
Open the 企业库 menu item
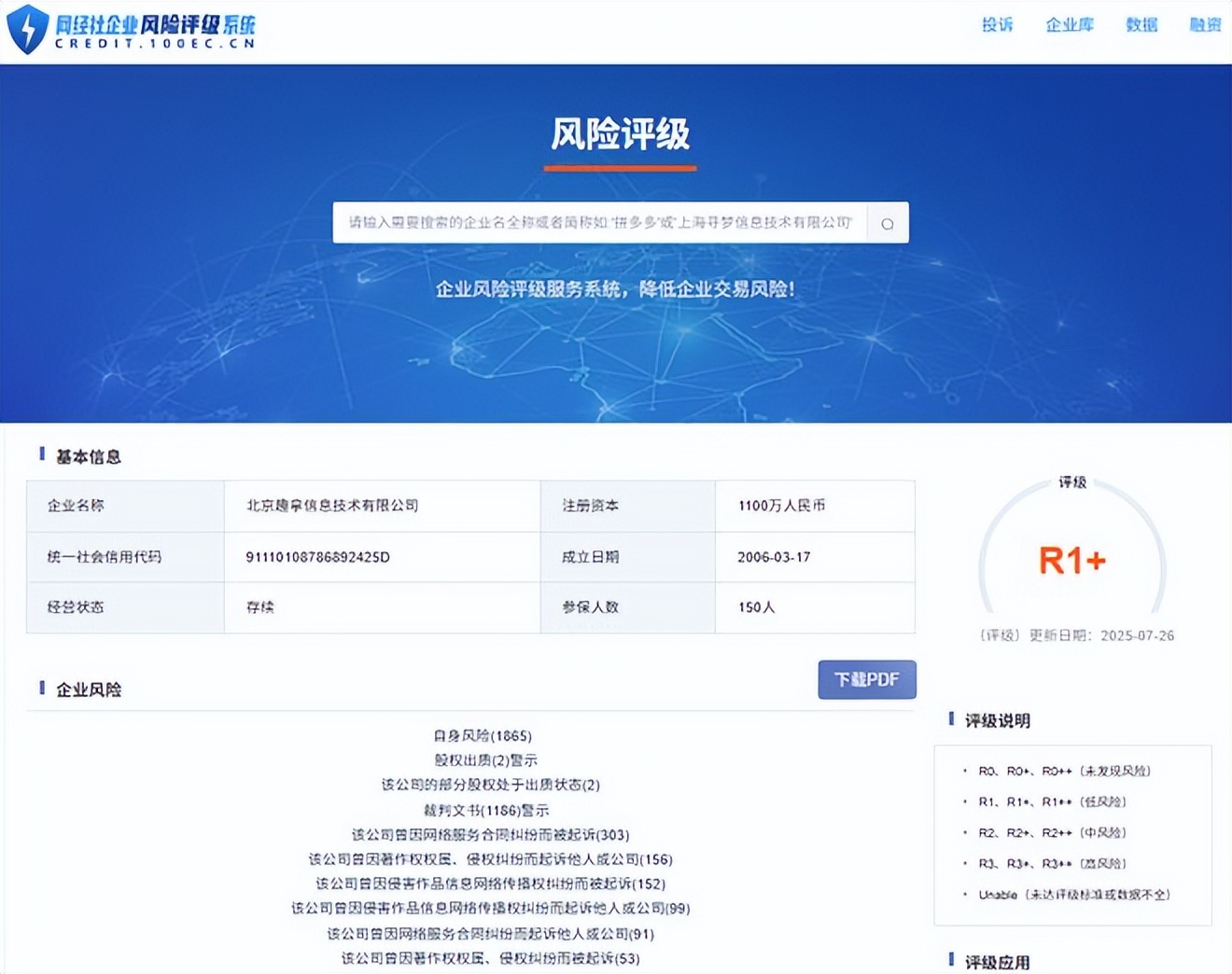tap(1070, 25)
